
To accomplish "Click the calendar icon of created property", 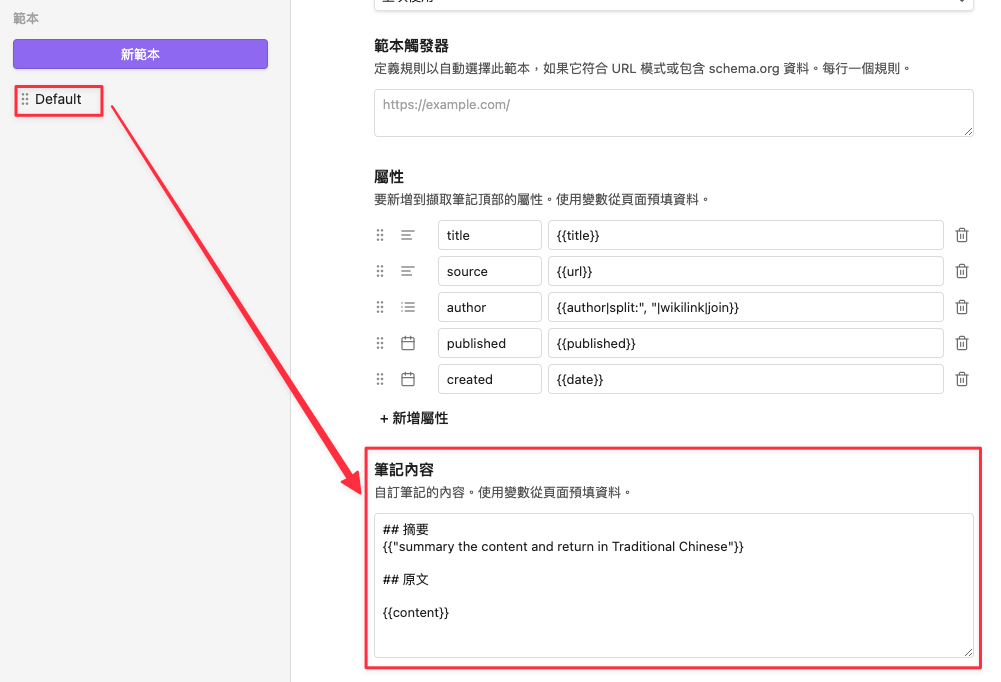I will [408, 378].
